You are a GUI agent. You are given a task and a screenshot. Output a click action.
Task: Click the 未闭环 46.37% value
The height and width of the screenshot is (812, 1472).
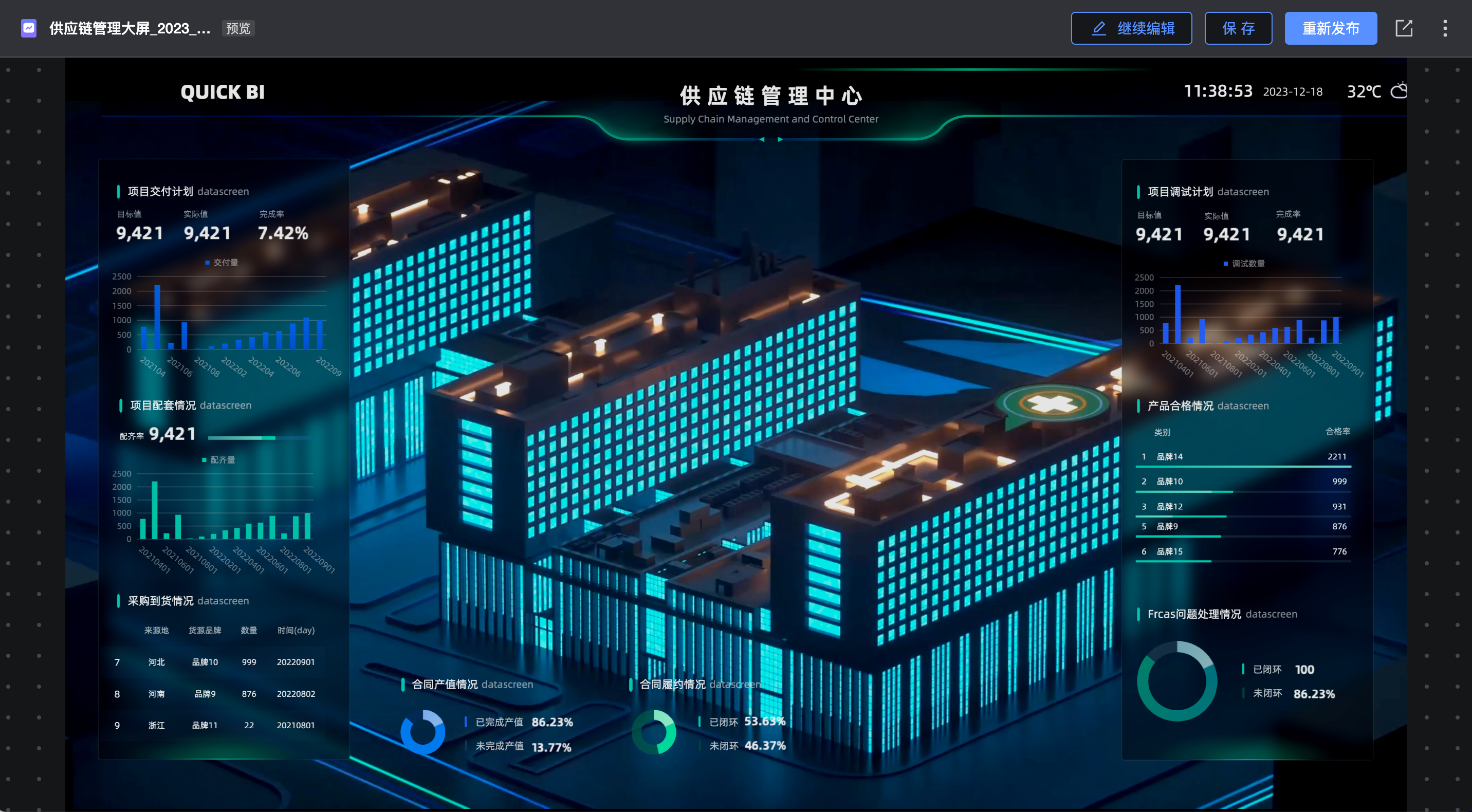point(765,746)
